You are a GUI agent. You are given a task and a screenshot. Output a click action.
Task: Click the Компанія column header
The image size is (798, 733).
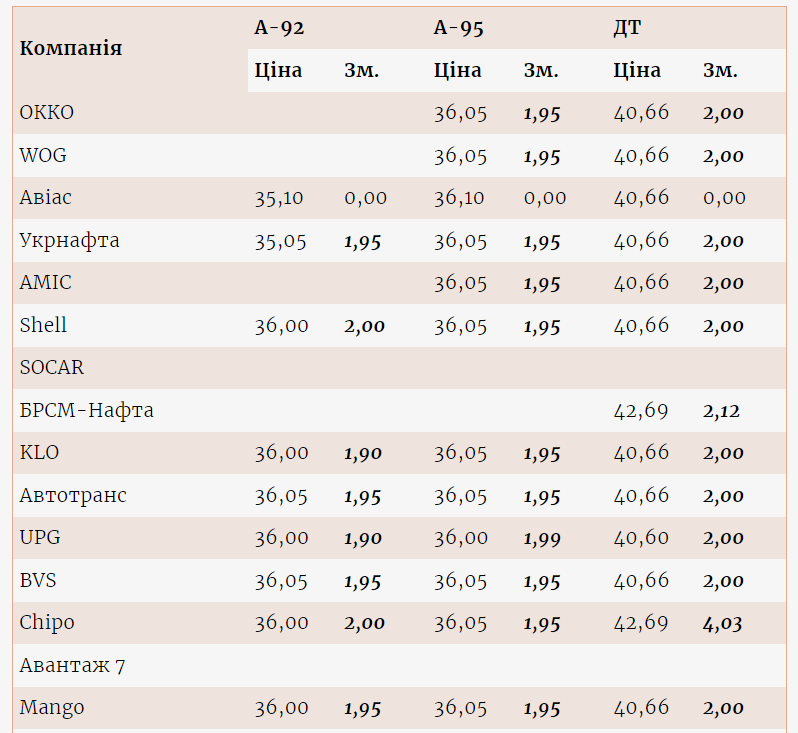point(71,48)
